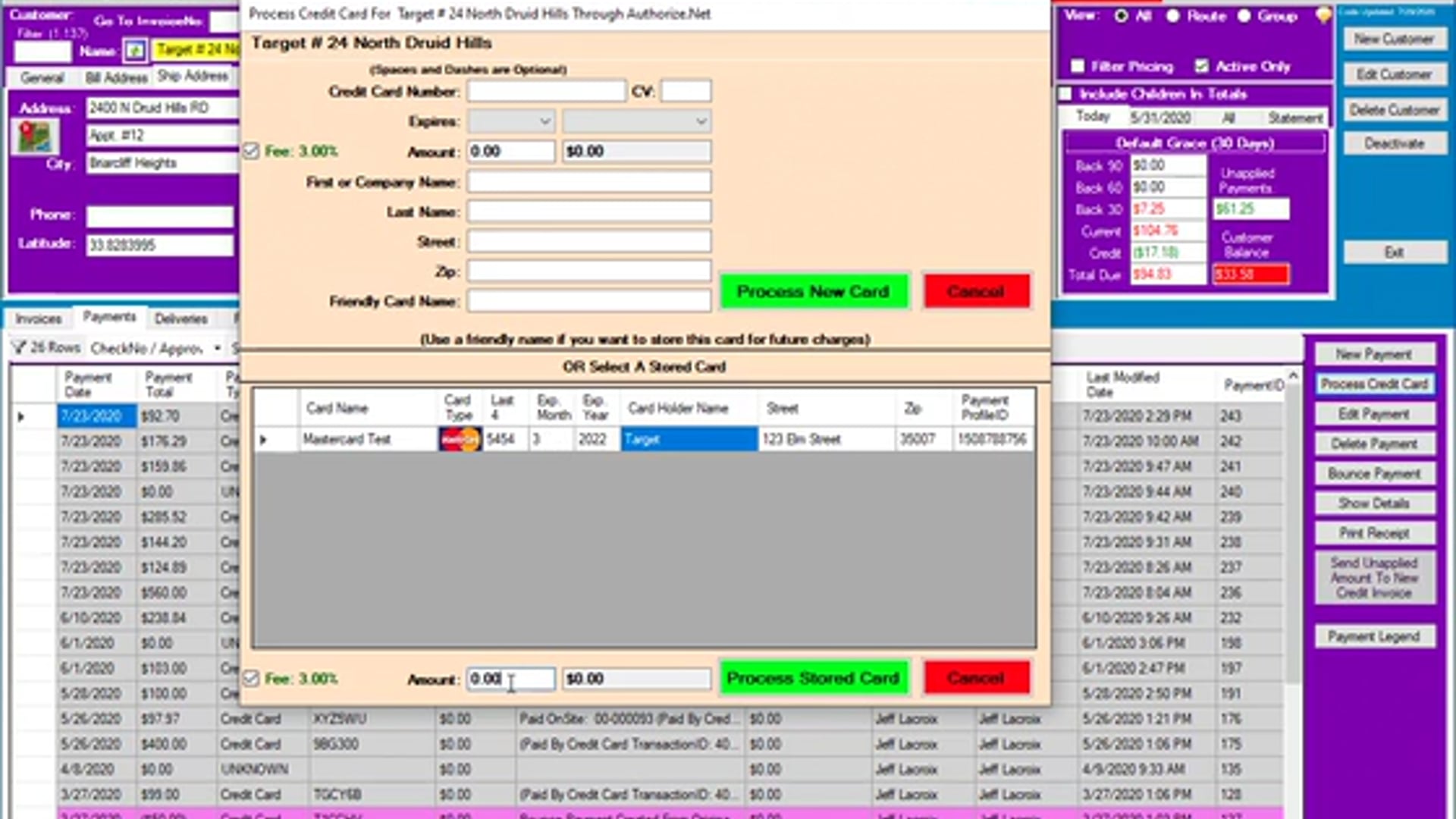This screenshot has width=1456, height=819.
Task: Click the Print Receipt button
Action: (x=1374, y=533)
